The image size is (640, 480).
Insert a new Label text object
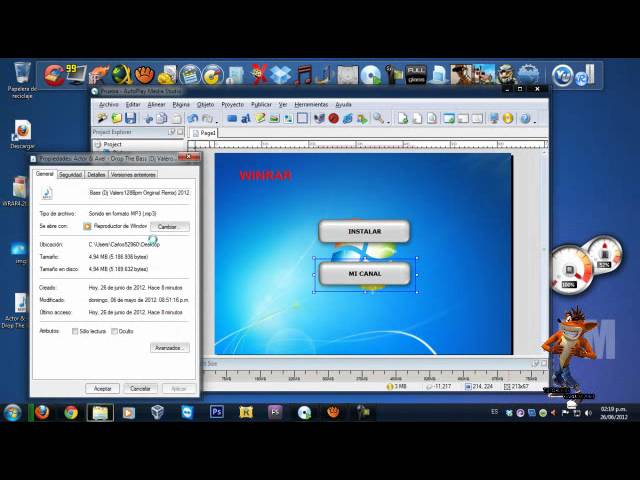coord(246,118)
